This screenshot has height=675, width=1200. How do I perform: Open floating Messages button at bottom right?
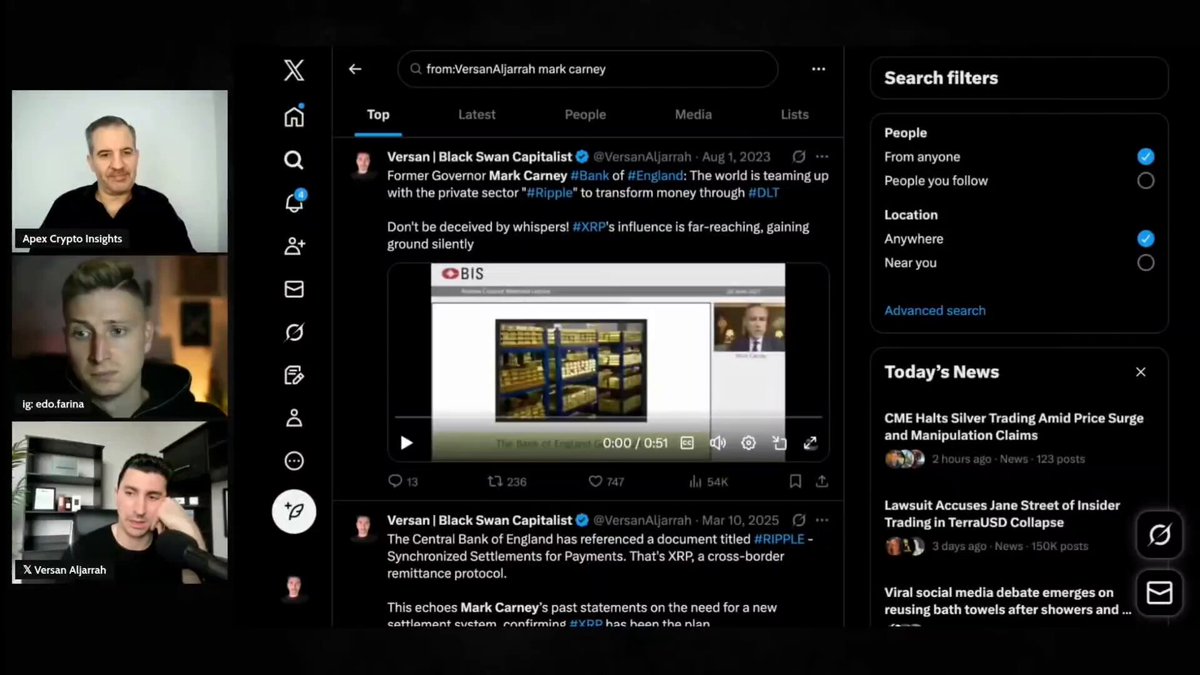click(x=1160, y=593)
